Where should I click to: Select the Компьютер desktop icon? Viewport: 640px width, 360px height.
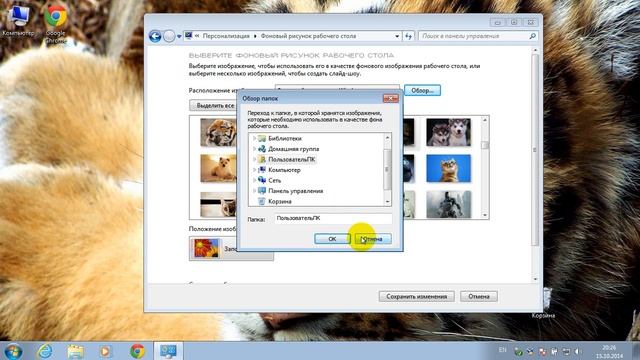[18, 21]
